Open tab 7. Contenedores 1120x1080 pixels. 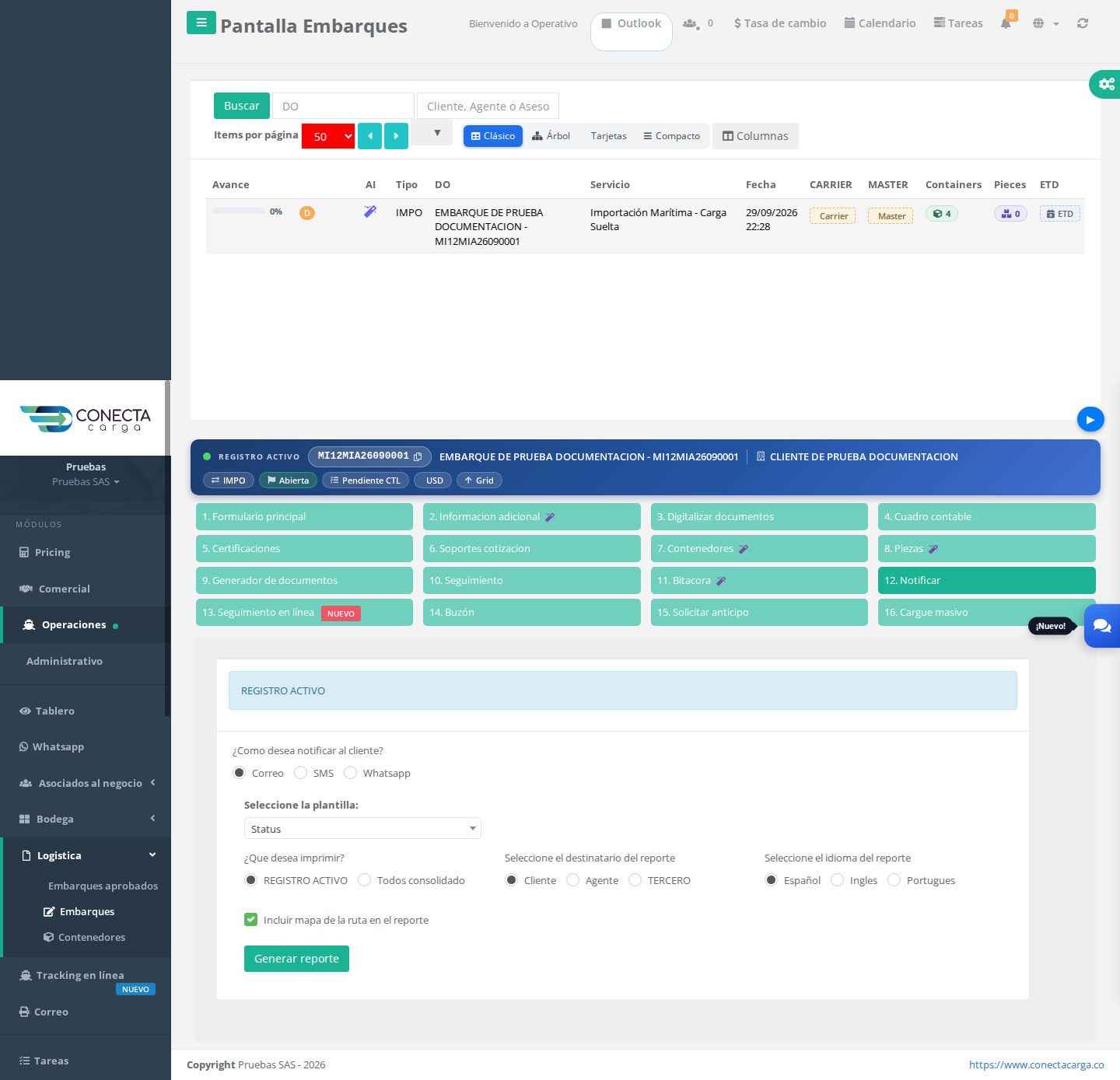tap(759, 549)
